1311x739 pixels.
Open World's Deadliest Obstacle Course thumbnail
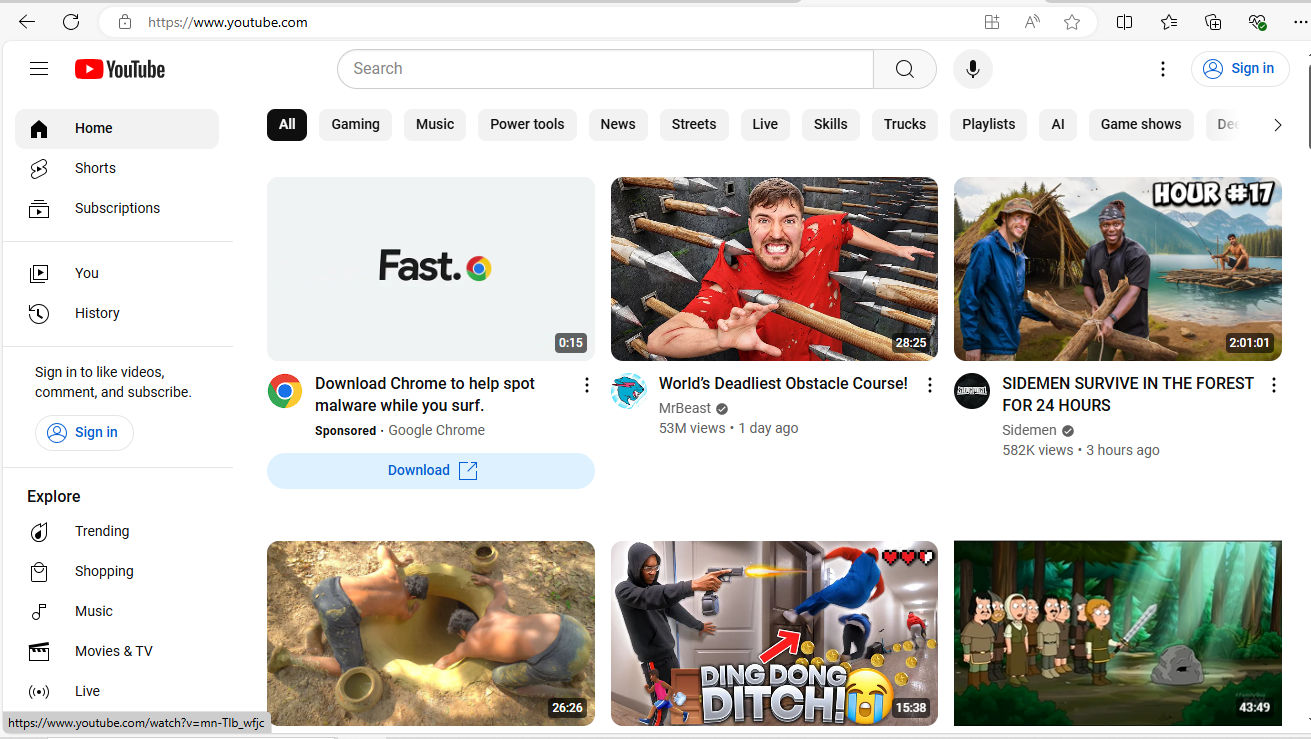773,268
